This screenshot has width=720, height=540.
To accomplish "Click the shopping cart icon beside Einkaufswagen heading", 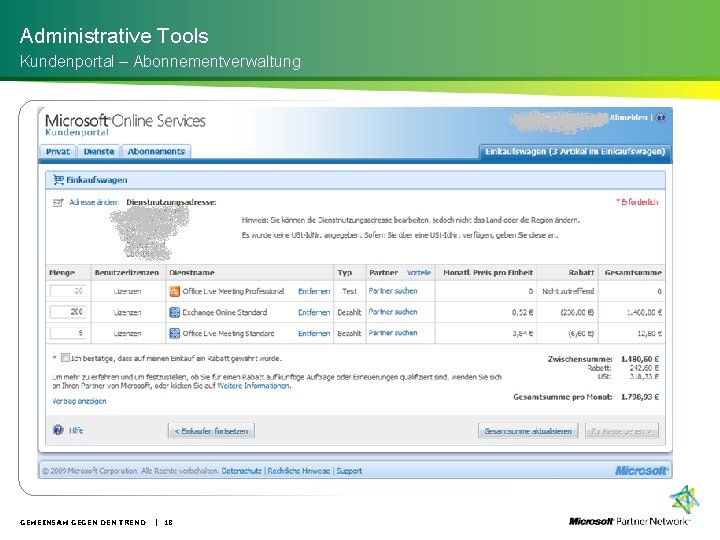I will [58, 180].
